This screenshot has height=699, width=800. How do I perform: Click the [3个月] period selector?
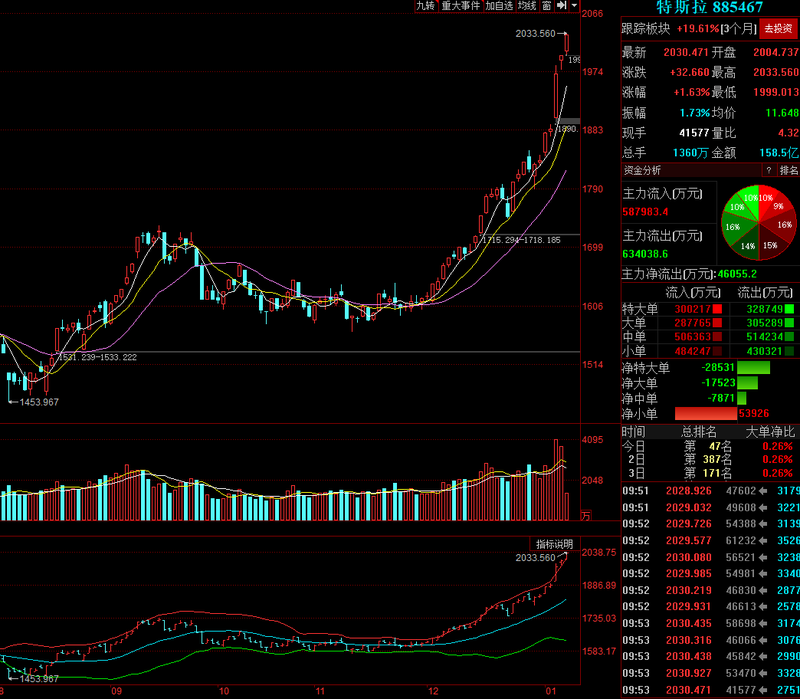738,29
